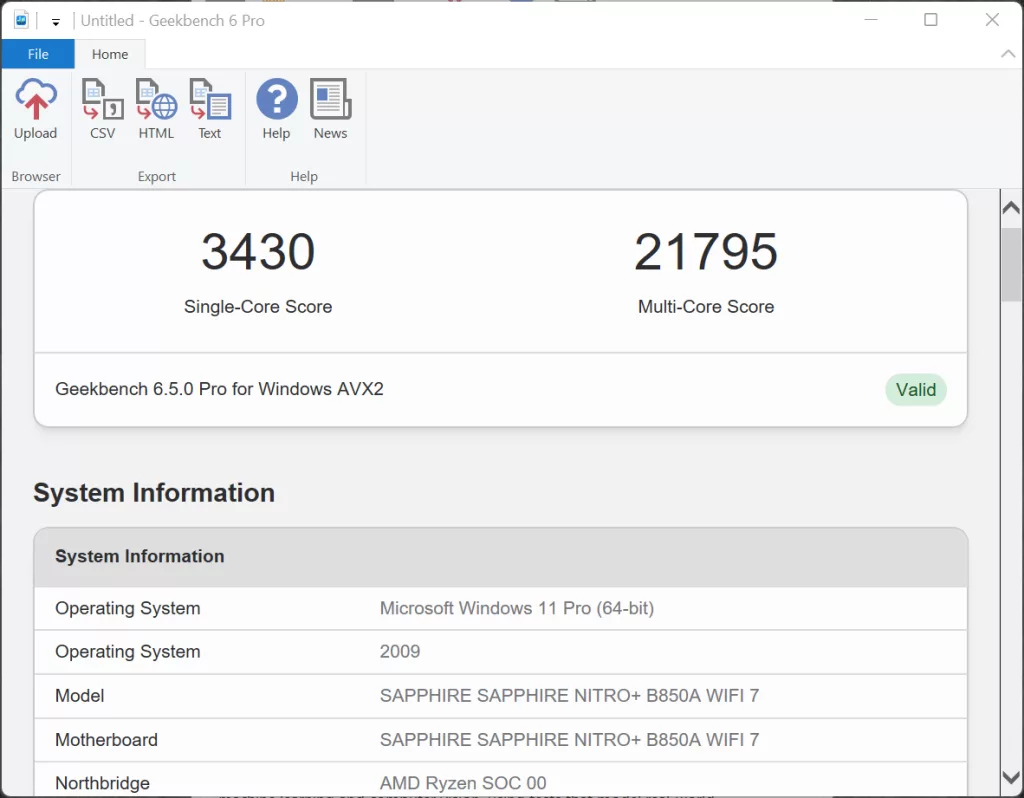Open the quick access toolbar dropdown arrow
This screenshot has width=1024, height=798.
click(x=56, y=22)
